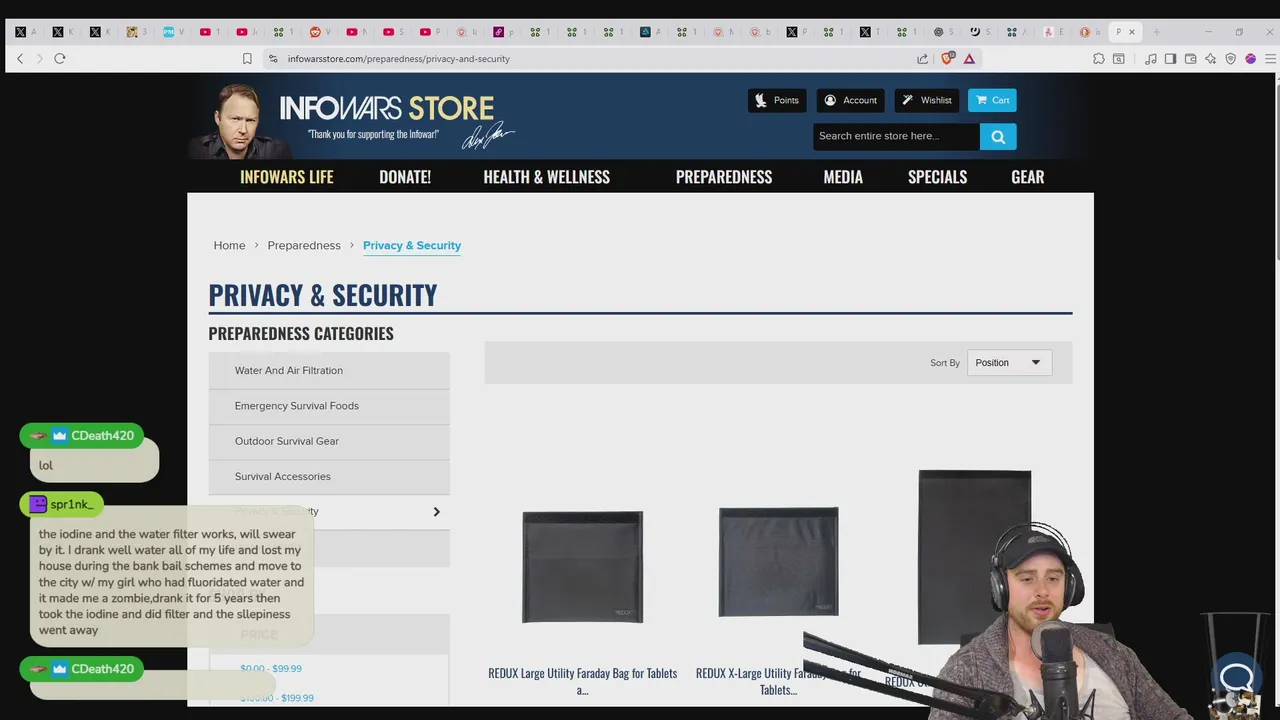Screen dimensions: 1280x720
Task: Go back using the browser back arrow
Action: coord(20,59)
